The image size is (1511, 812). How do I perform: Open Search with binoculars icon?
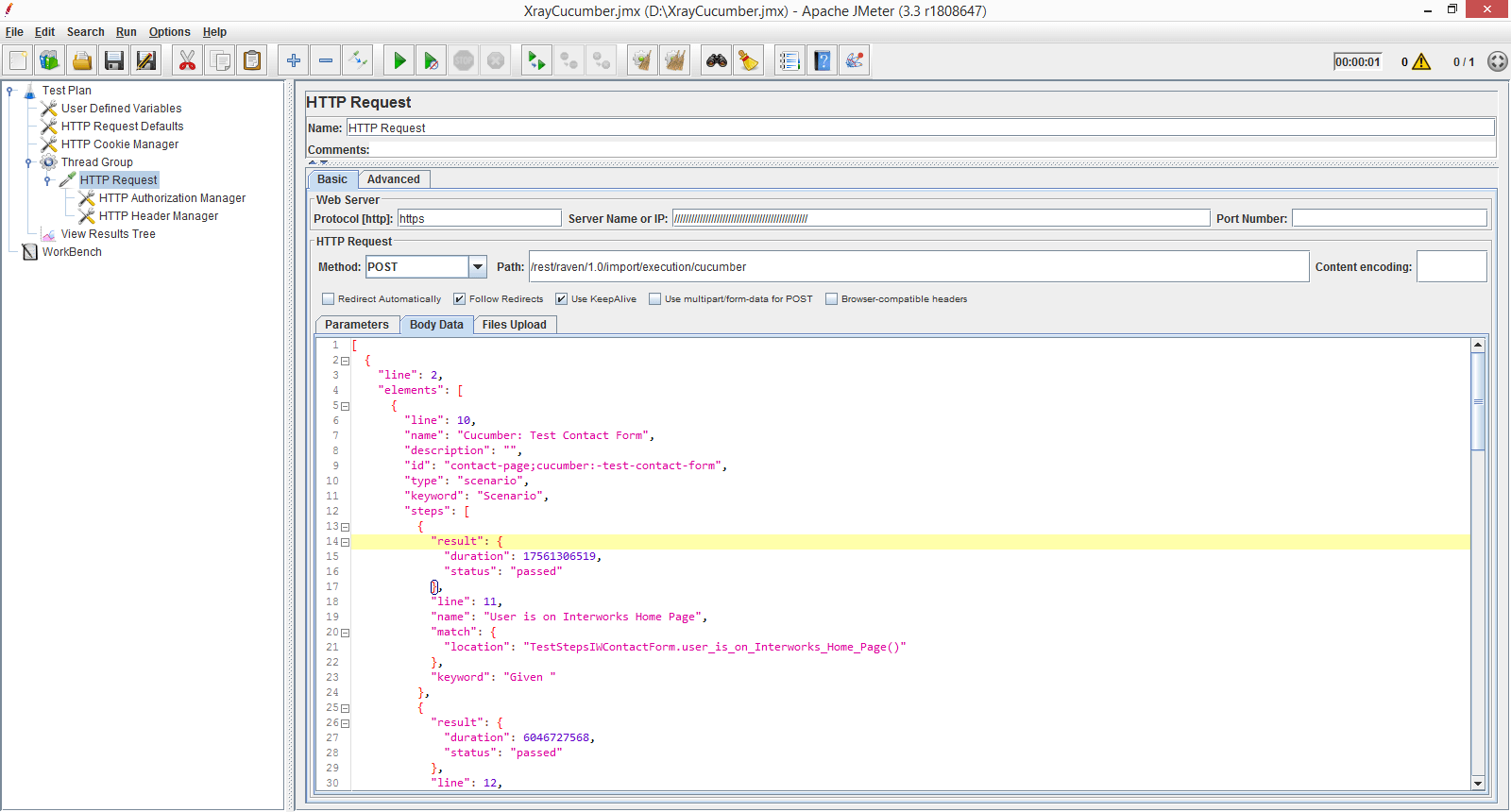pos(717,60)
